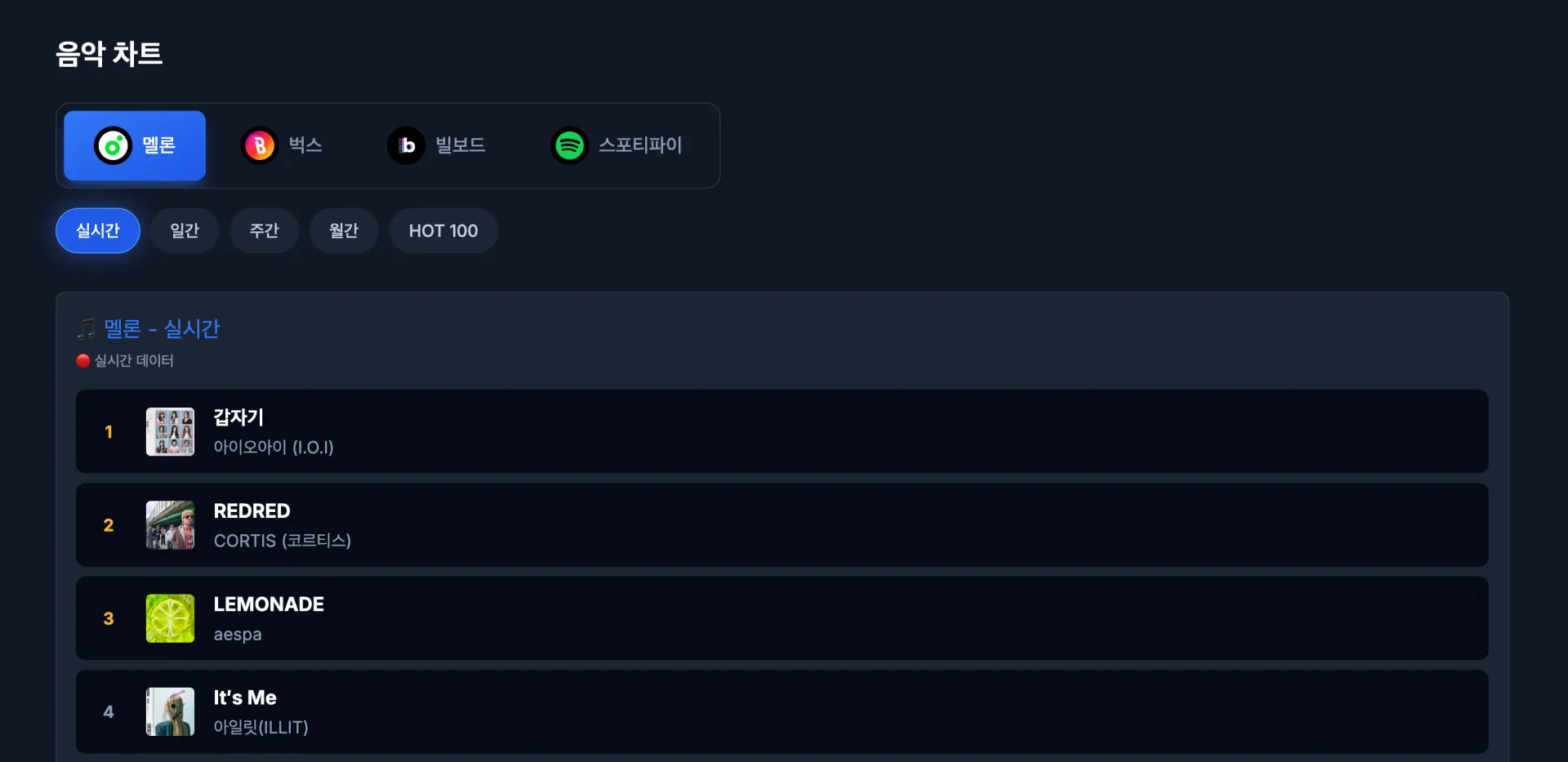1568x762 pixels.
Task: Select the 실시간 filter pill
Action: point(98,231)
